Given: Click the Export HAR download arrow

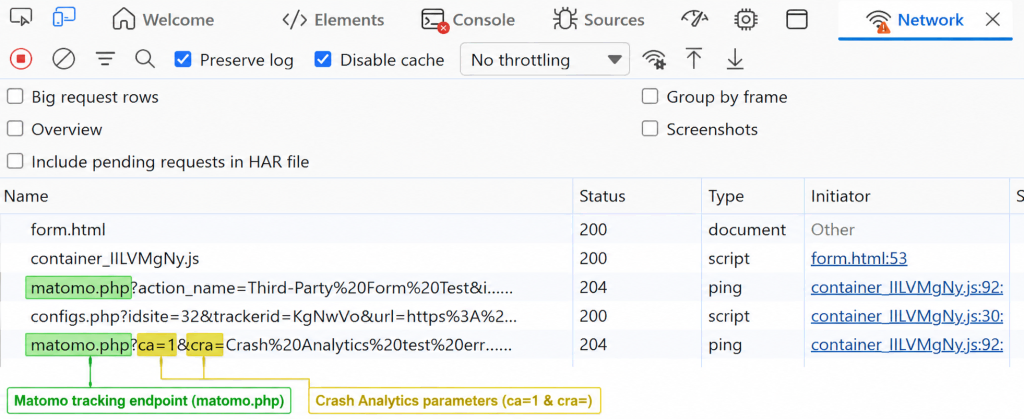Looking at the screenshot, I should tap(735, 59).
